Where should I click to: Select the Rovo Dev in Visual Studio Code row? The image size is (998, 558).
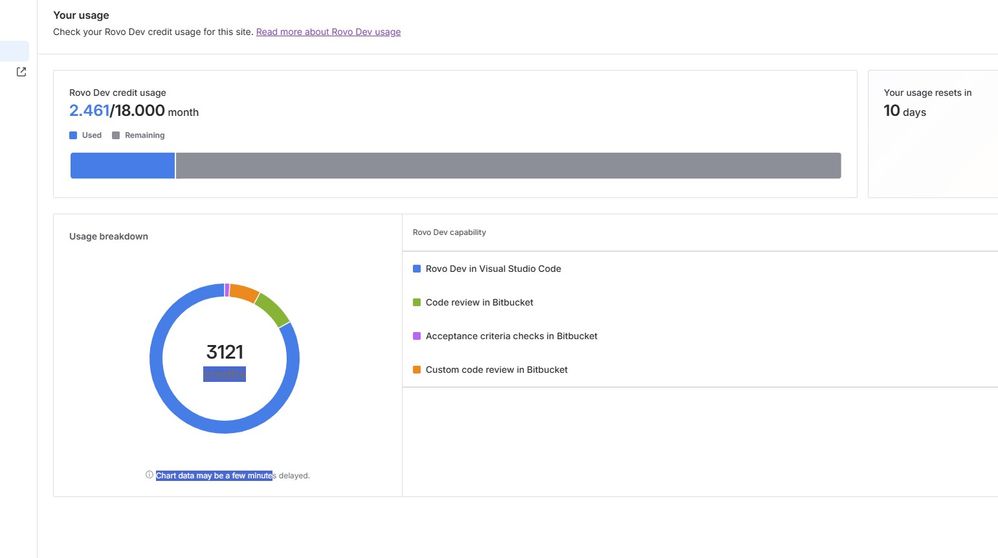700,269
